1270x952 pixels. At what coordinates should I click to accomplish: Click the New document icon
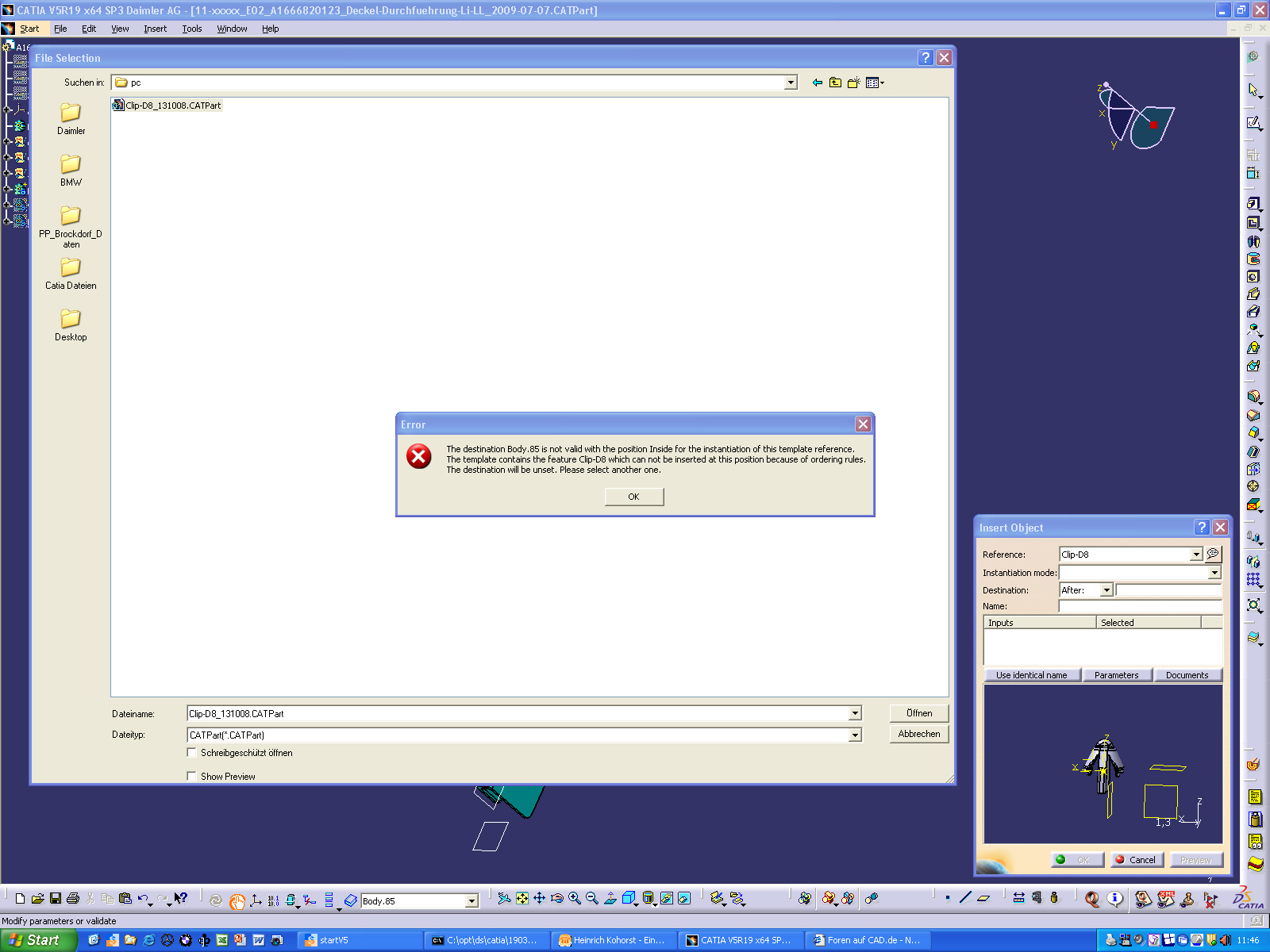[20, 899]
